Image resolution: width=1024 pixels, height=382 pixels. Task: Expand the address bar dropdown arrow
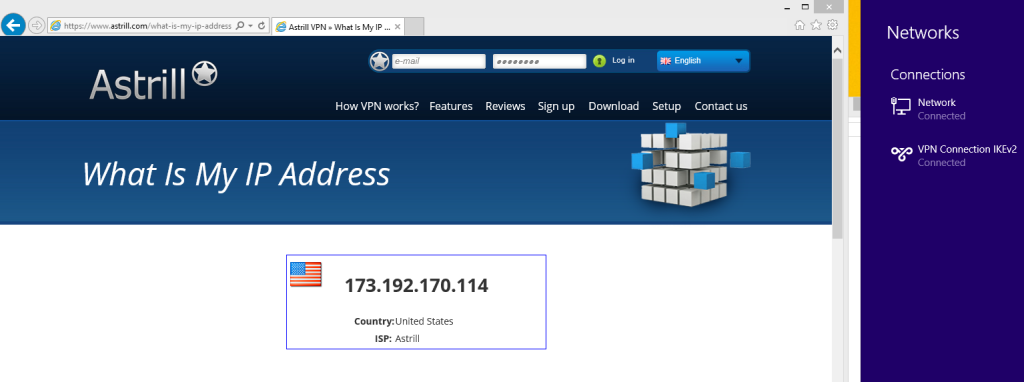pyautogui.click(x=251, y=26)
